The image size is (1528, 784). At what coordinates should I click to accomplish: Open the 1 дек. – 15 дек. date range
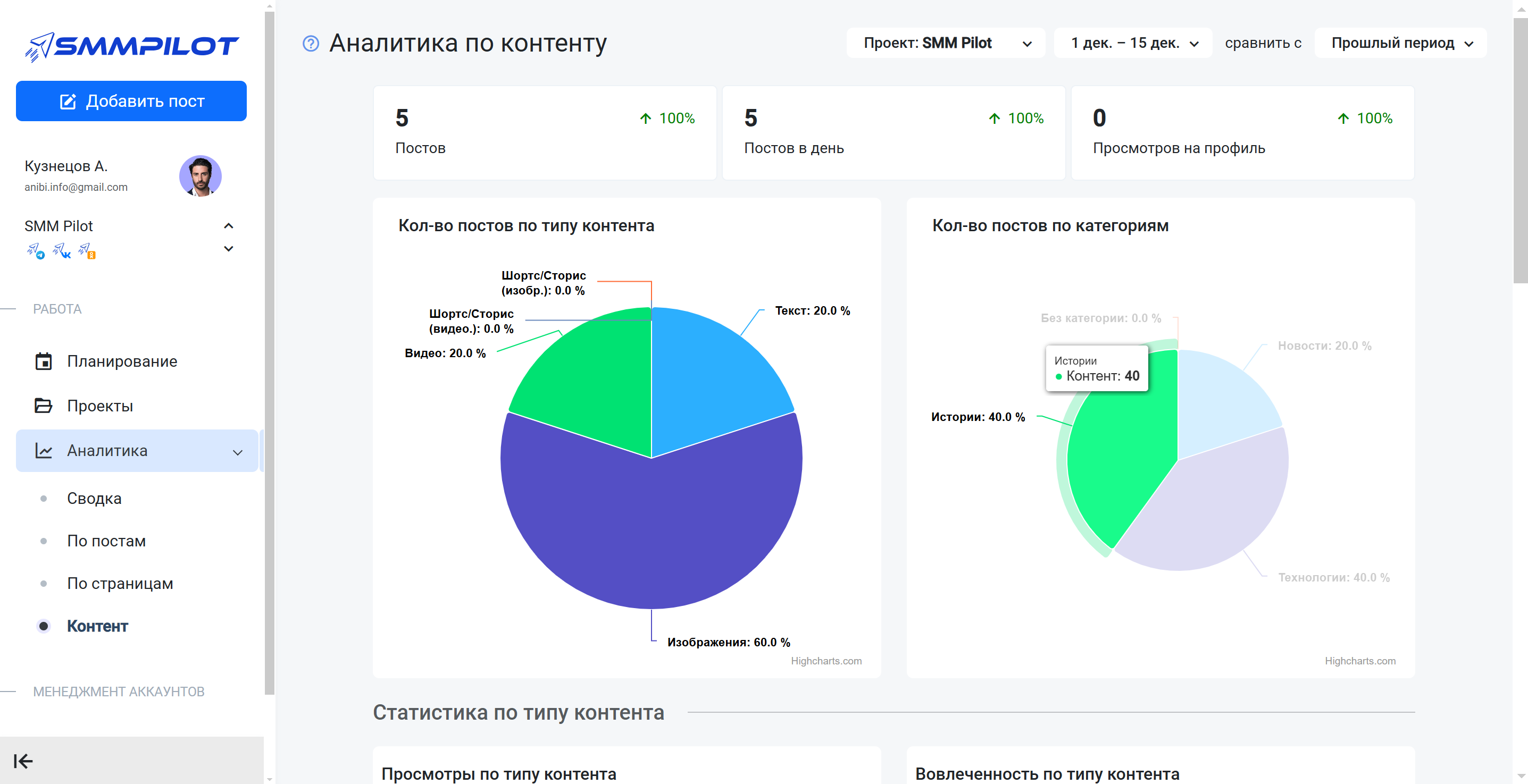point(1133,43)
